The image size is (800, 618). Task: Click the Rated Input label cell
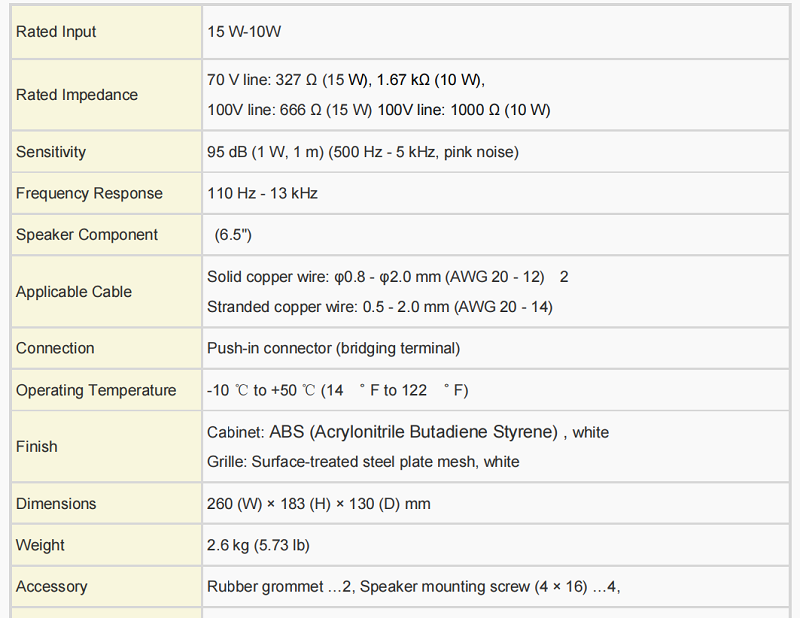click(x=56, y=32)
